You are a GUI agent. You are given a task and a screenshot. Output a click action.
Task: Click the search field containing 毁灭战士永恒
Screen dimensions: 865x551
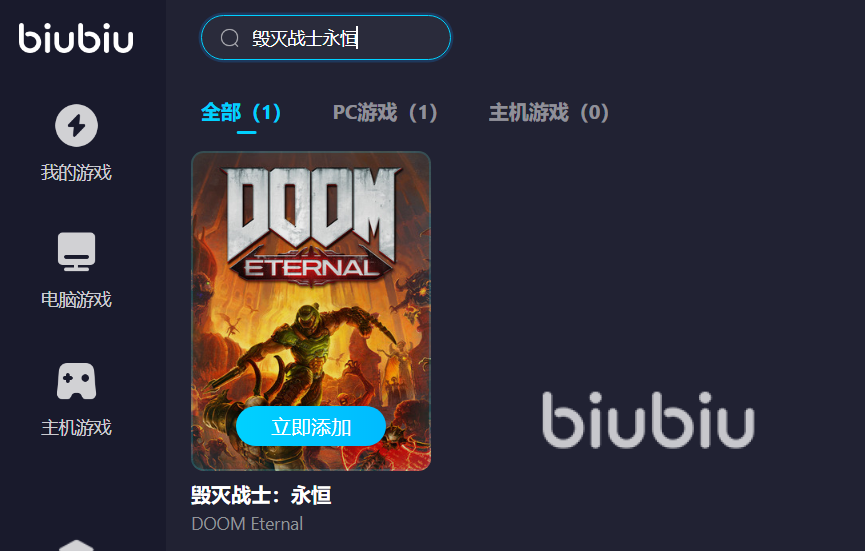point(325,38)
